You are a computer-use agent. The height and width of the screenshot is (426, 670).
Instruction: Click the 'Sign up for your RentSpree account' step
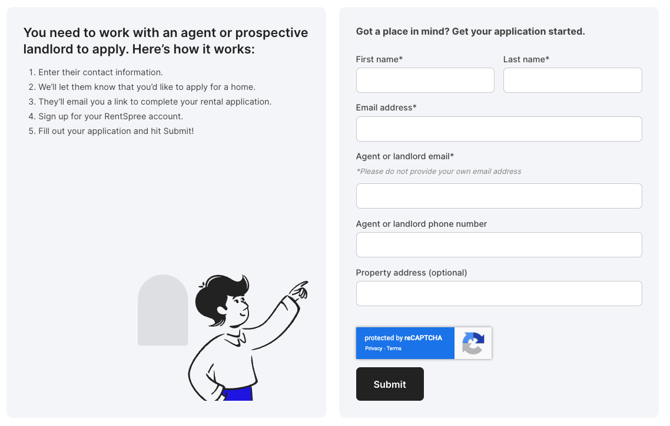tap(106, 116)
